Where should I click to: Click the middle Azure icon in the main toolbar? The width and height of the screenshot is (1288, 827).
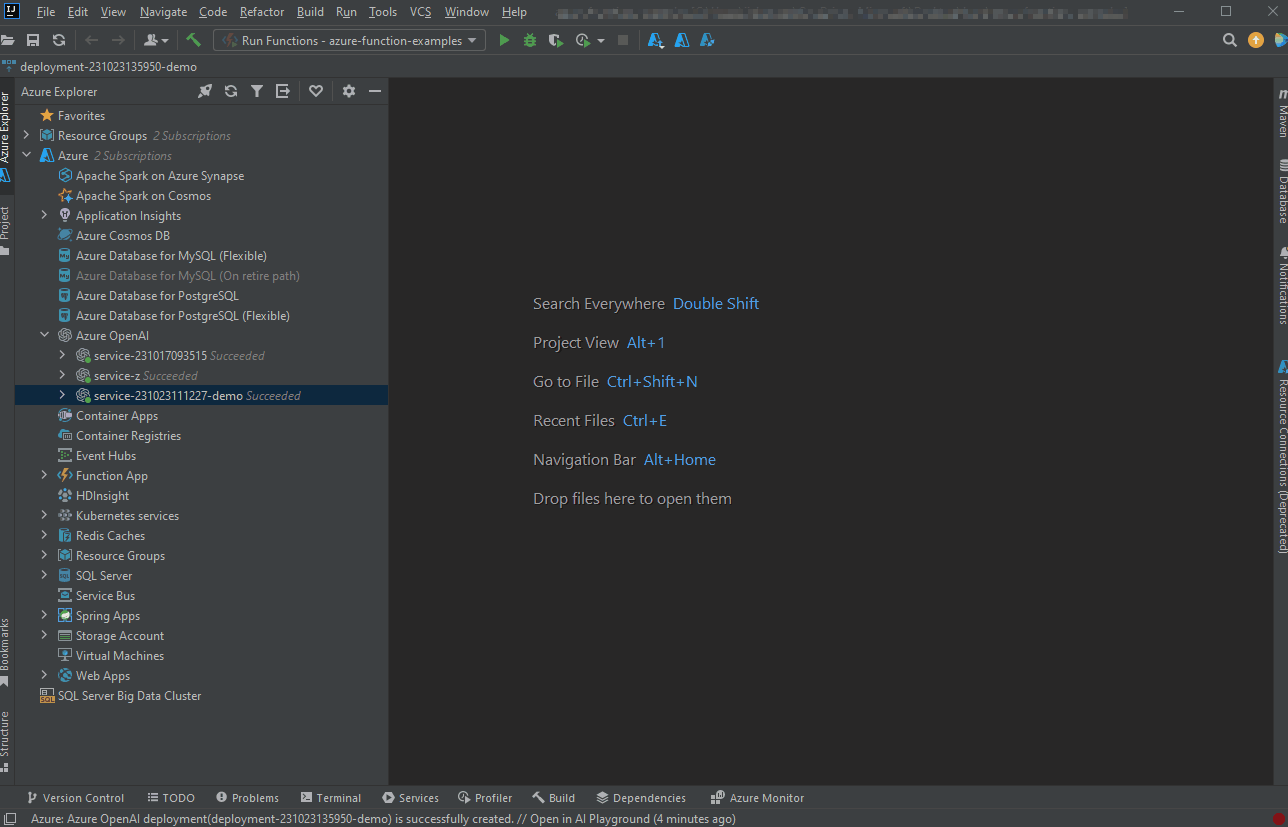682,40
